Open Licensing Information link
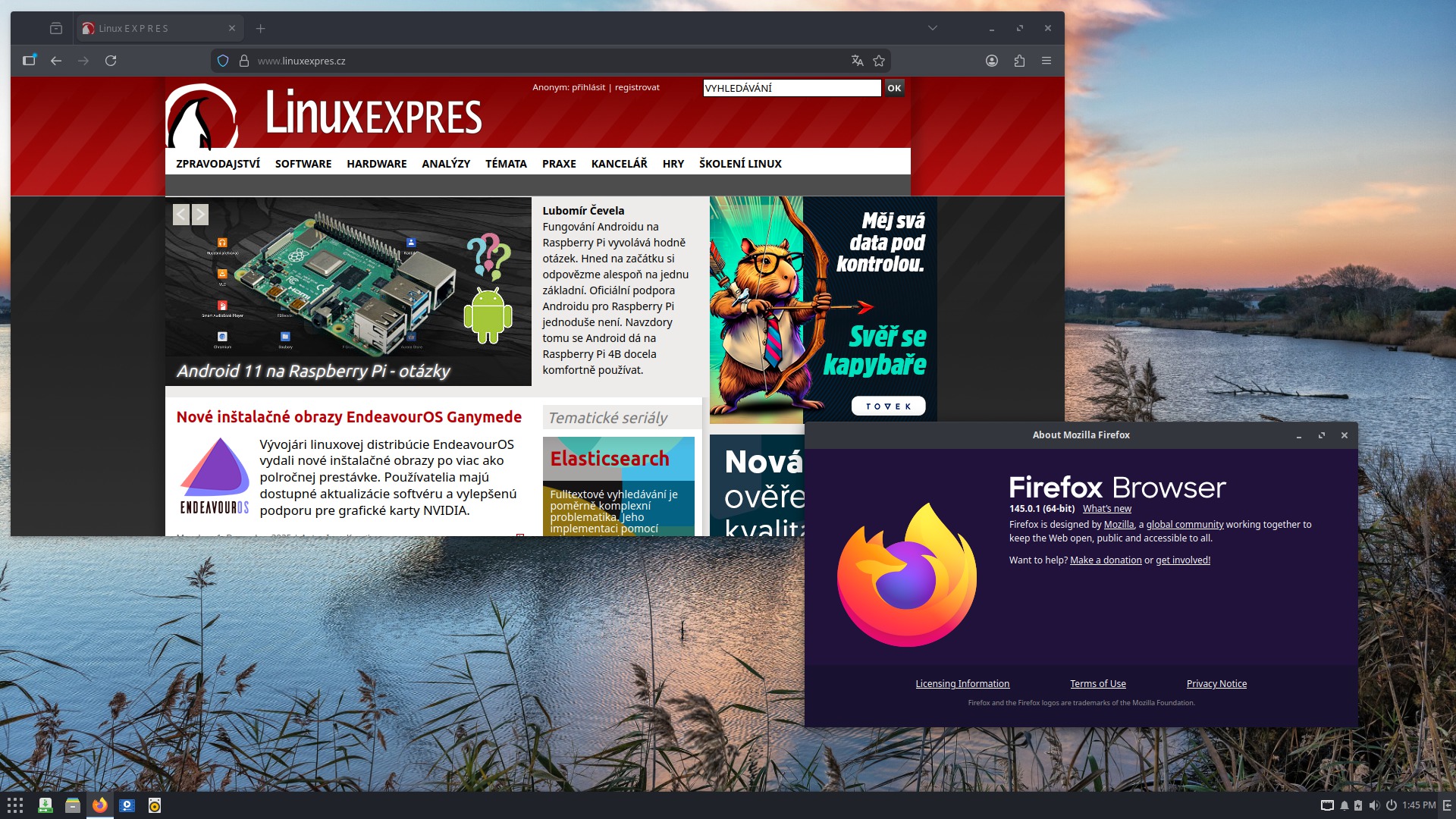Screen dimensions: 1456x819 coord(962,684)
